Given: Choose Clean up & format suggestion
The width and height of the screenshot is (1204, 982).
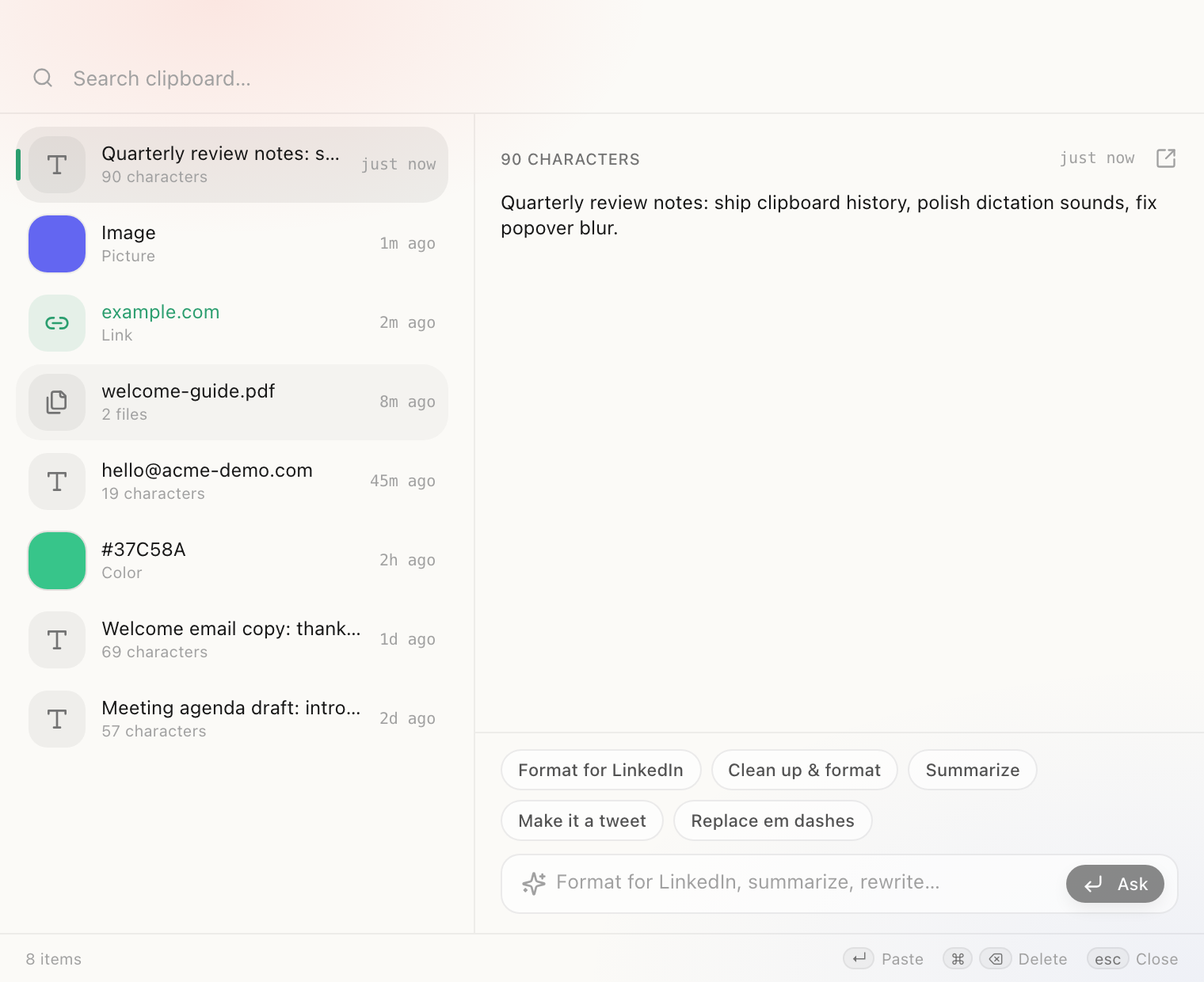Looking at the screenshot, I should pyautogui.click(x=805, y=770).
